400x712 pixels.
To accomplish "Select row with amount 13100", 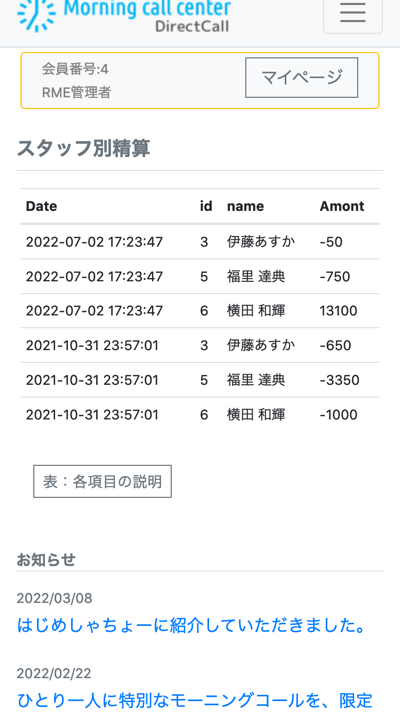I will [200, 311].
